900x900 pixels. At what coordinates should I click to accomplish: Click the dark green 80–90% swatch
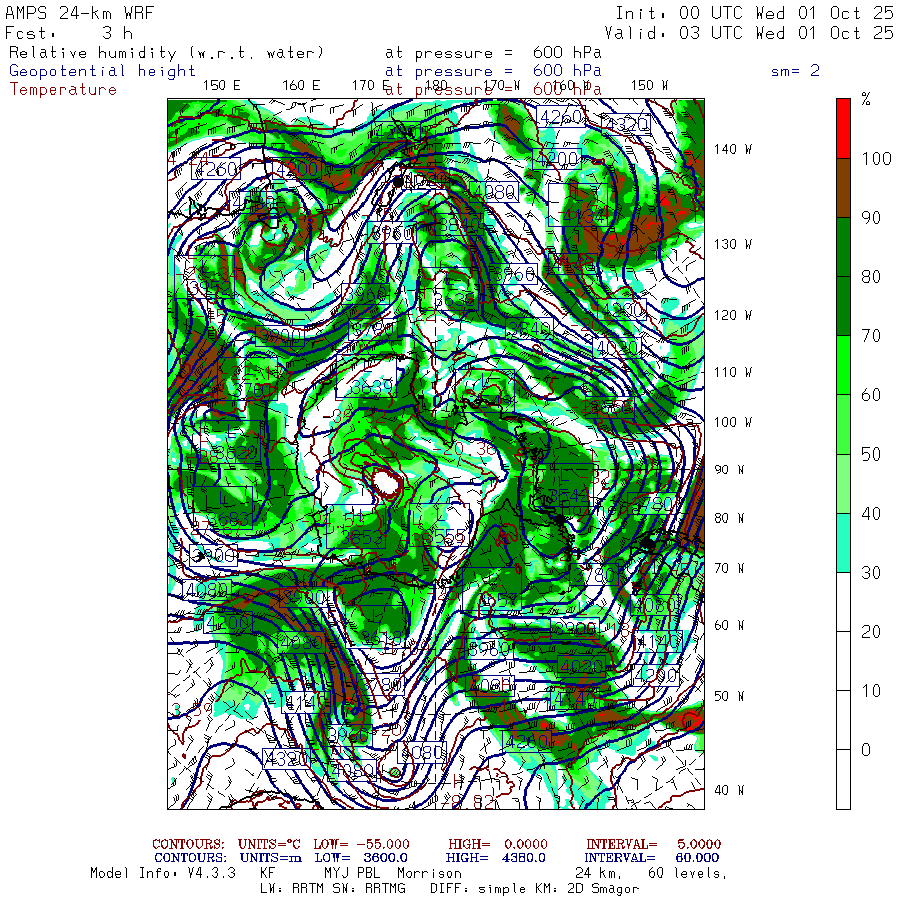843,247
